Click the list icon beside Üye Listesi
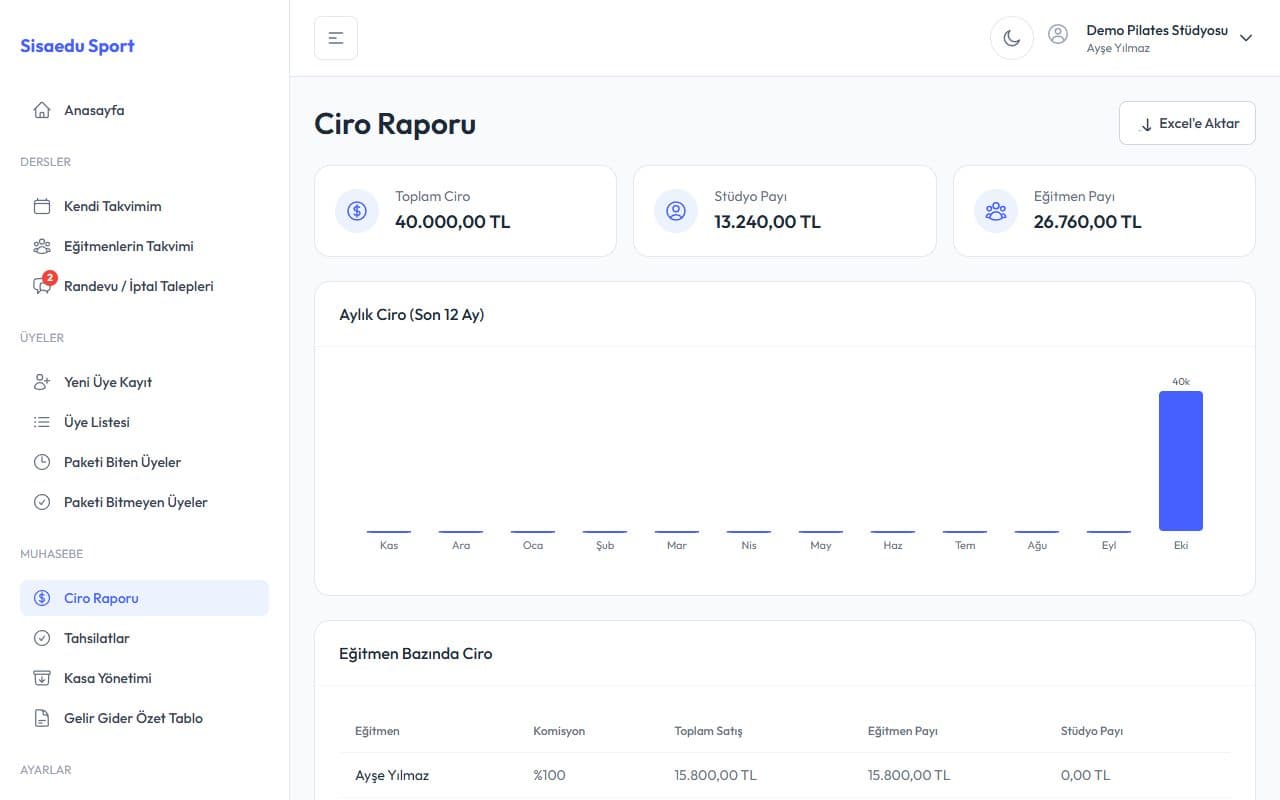This screenshot has width=1280, height=800. pyautogui.click(x=42, y=422)
